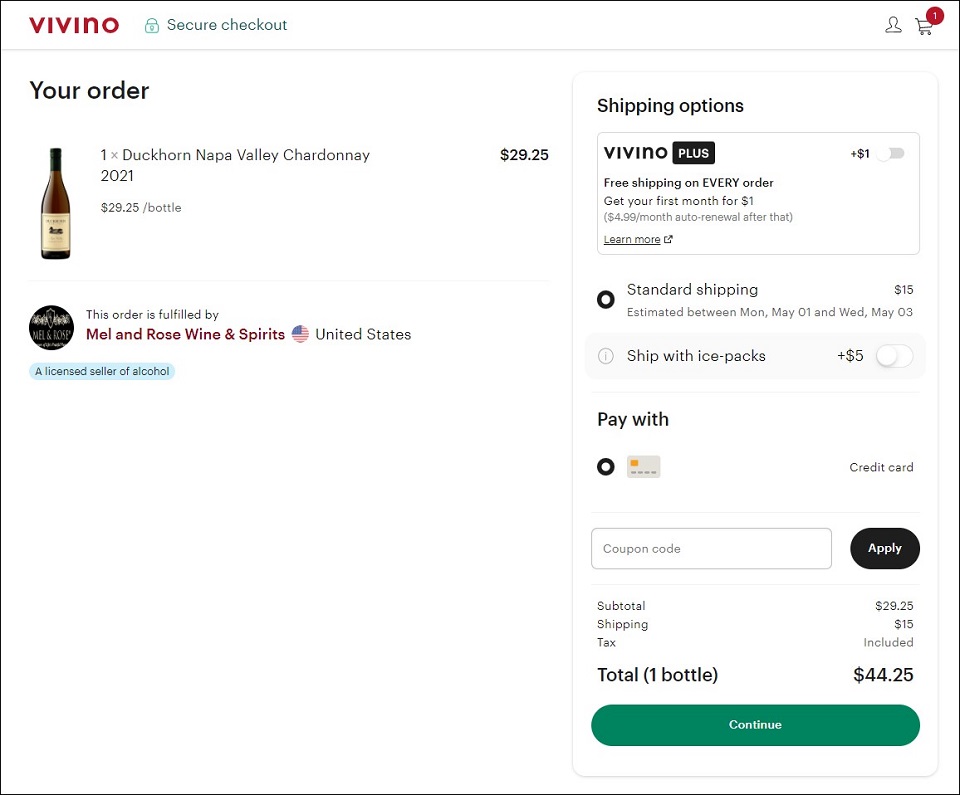Enable the Vivino Plus +$1 toggle
Screen dimensions: 960x795
[x=891, y=153]
